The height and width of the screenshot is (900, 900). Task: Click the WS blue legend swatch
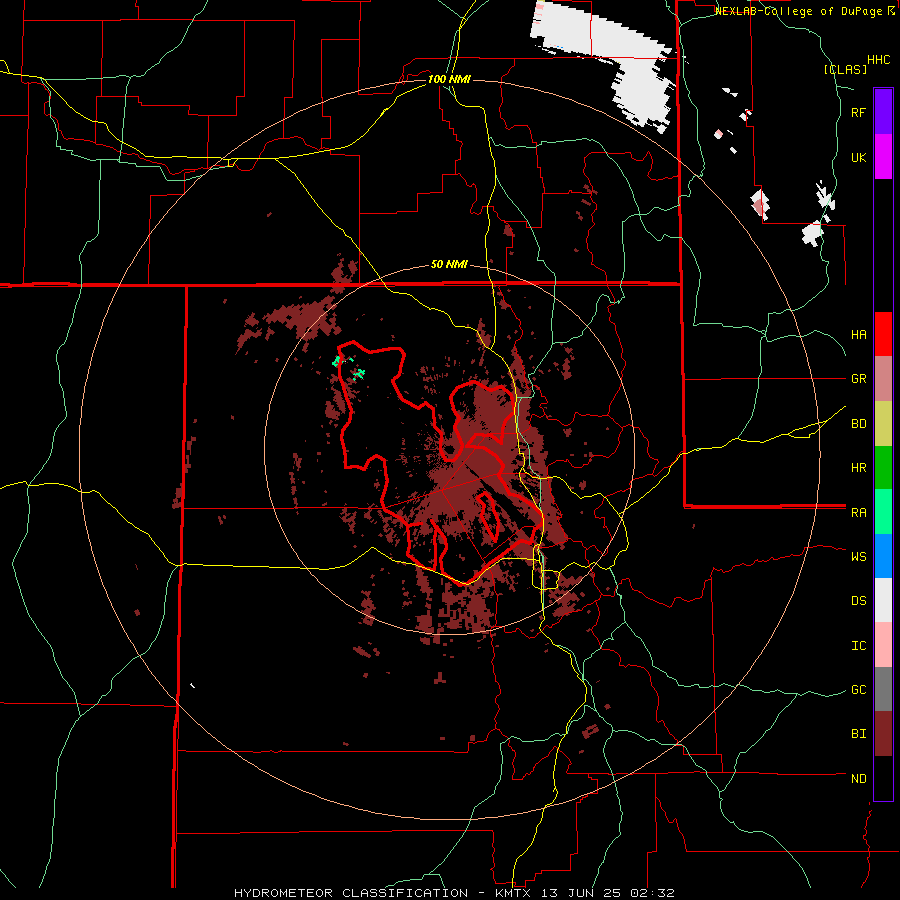(883, 556)
